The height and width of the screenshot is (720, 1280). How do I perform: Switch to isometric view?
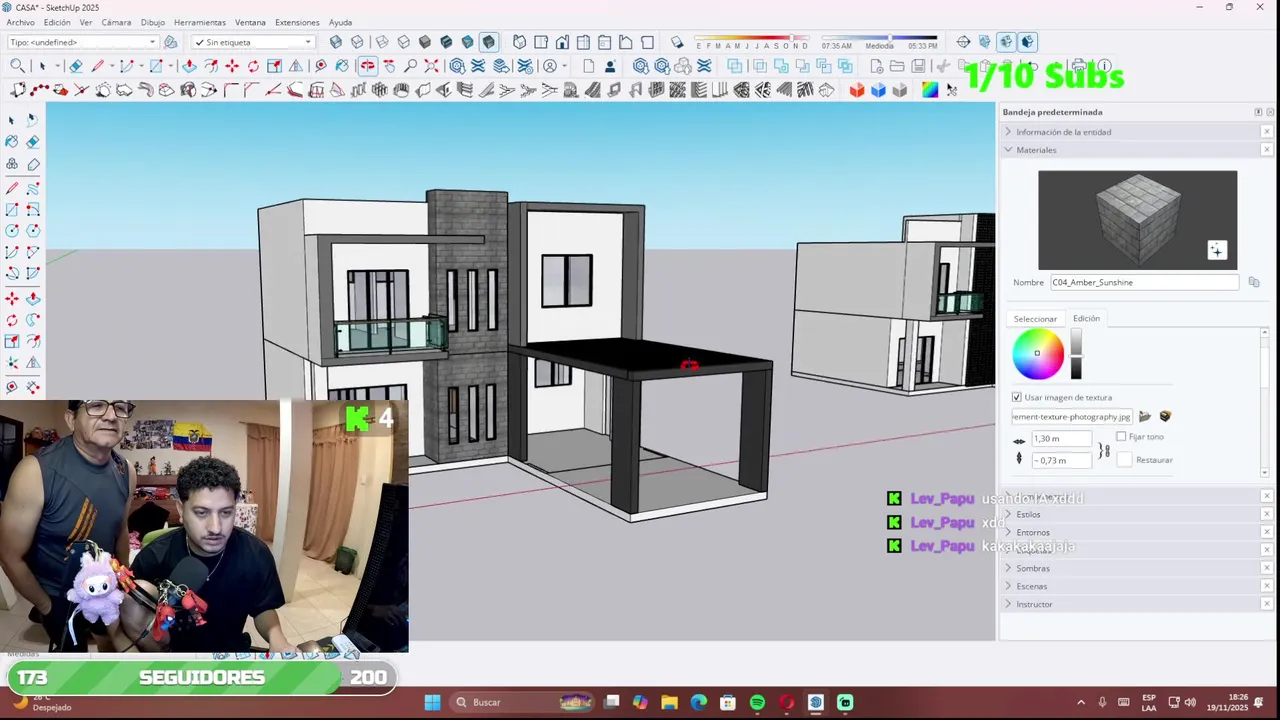point(519,42)
